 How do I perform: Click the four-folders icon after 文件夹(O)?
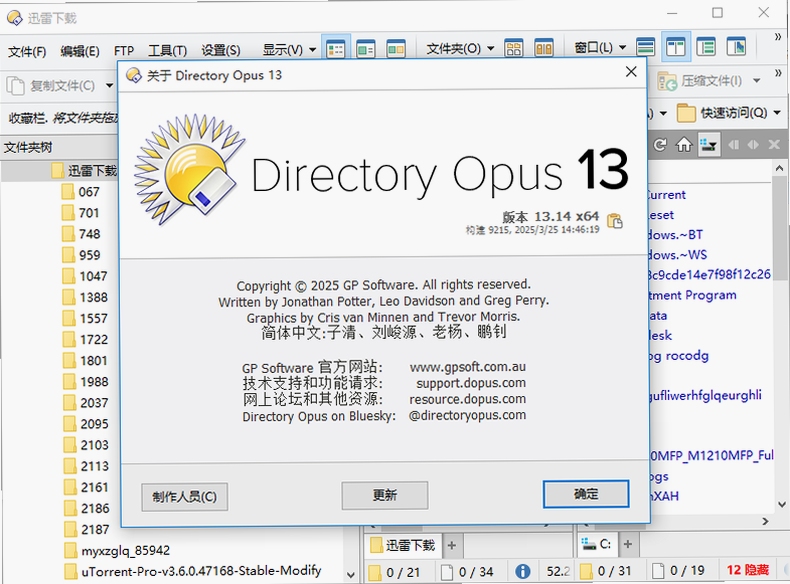point(513,48)
